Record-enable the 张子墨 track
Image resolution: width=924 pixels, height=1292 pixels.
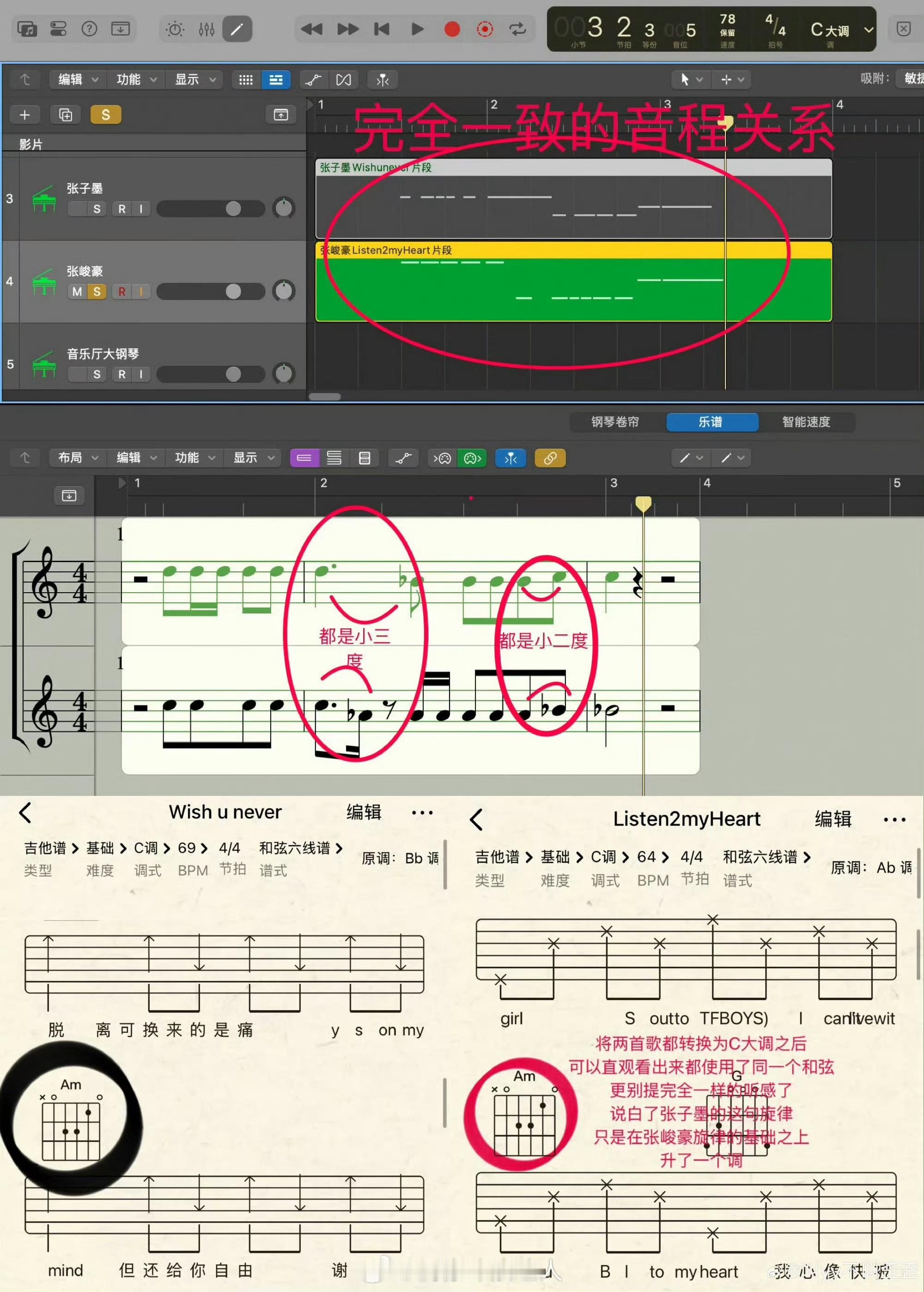click(122, 209)
